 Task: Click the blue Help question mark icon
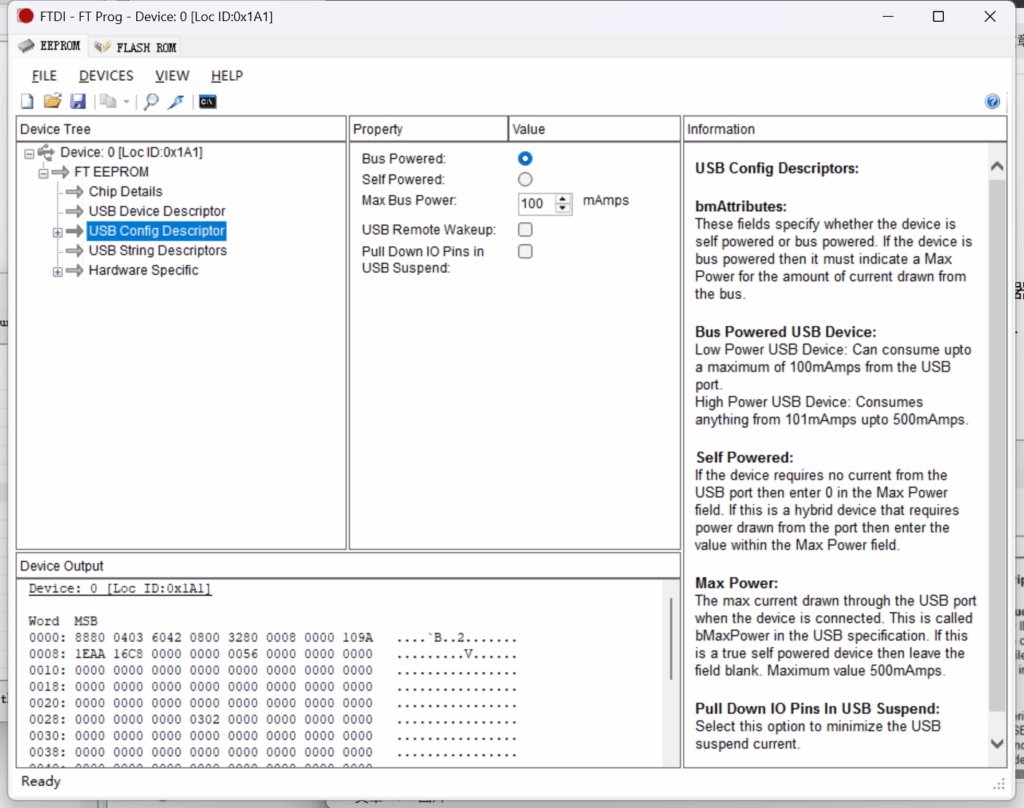coord(992,101)
